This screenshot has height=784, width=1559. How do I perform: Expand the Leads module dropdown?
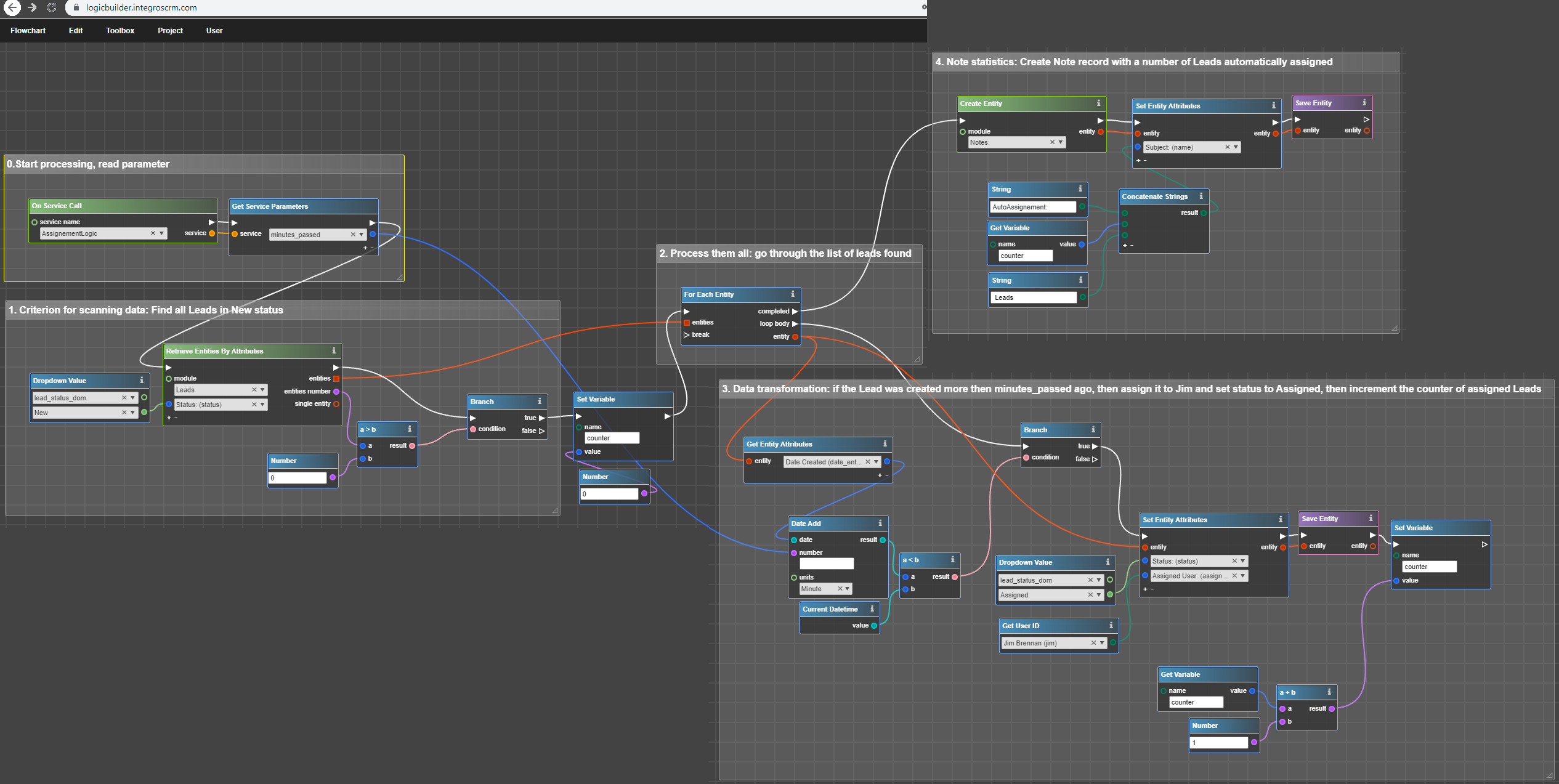click(x=262, y=390)
